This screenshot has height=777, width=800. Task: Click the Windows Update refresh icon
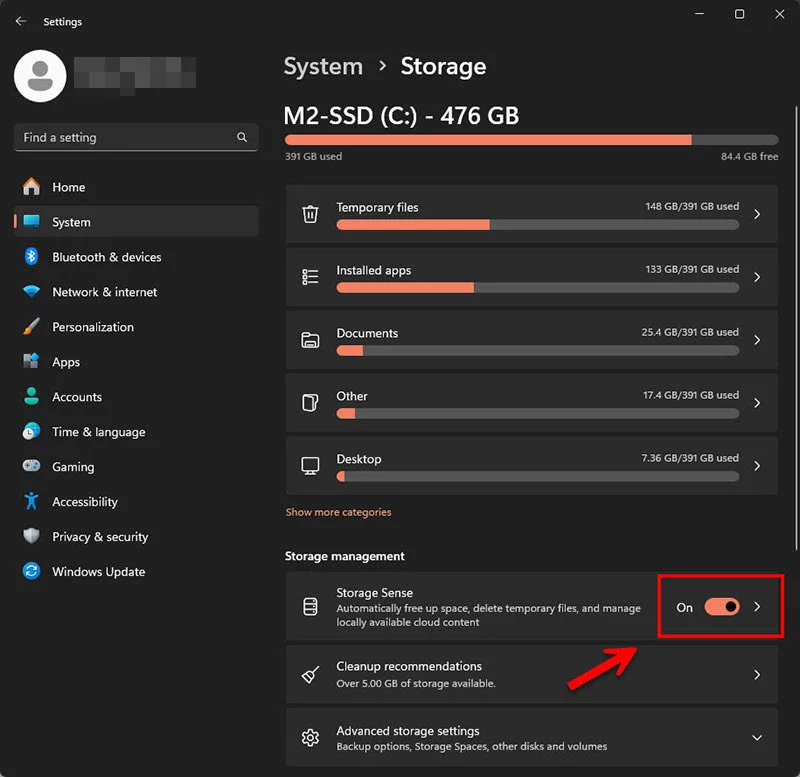point(32,571)
